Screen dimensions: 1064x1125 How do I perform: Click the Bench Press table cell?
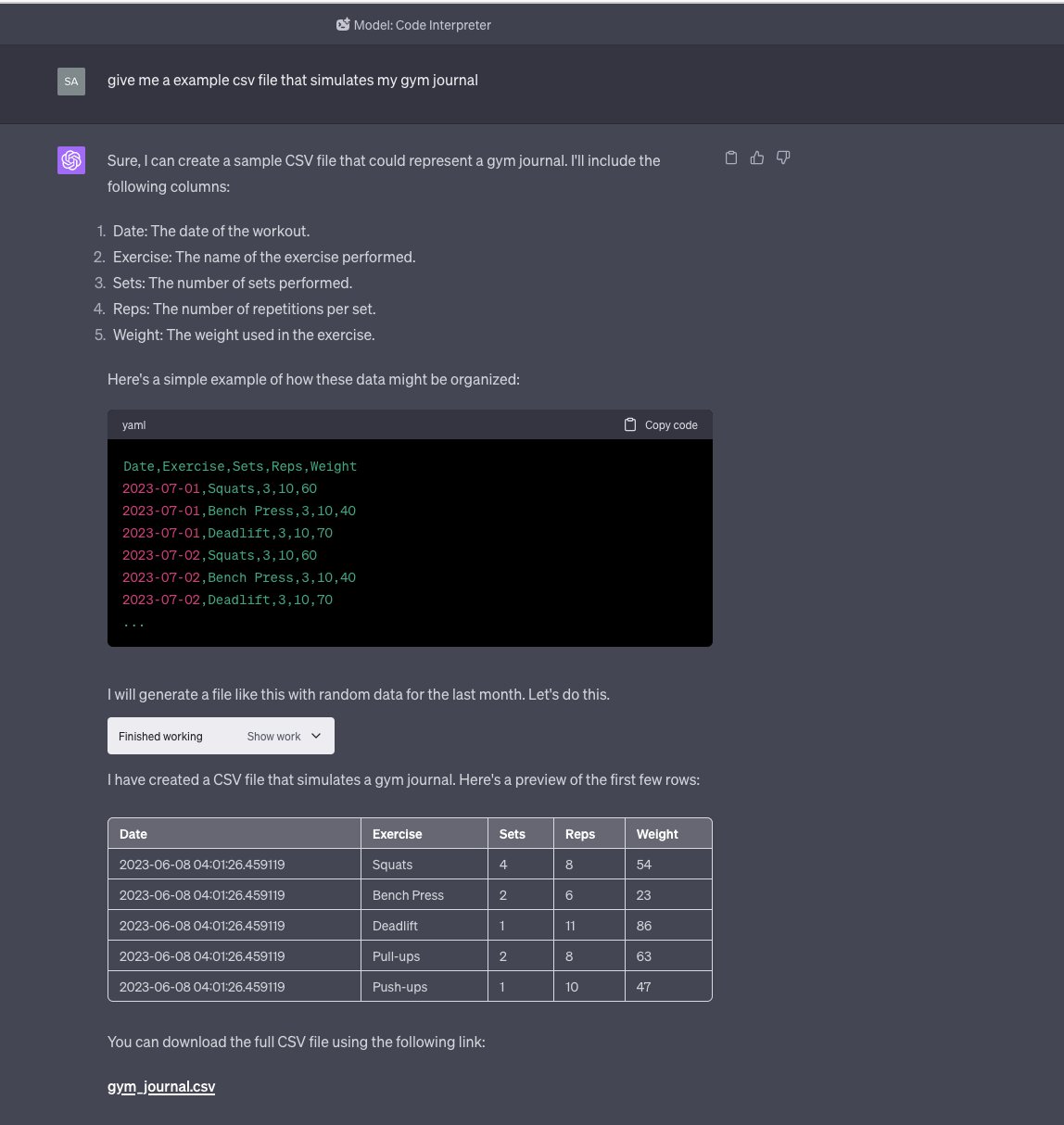click(408, 894)
